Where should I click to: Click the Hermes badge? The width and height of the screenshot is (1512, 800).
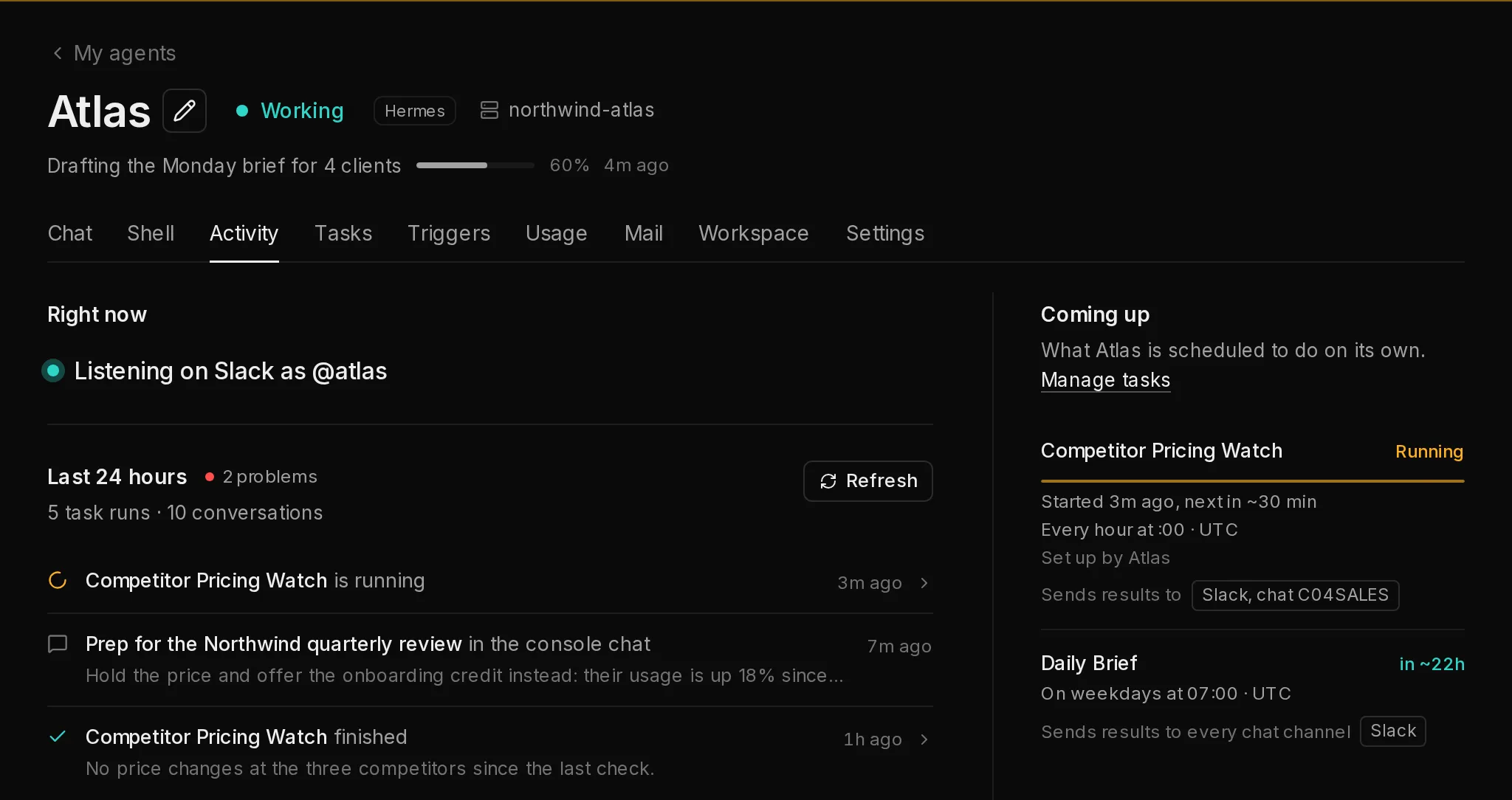point(415,111)
